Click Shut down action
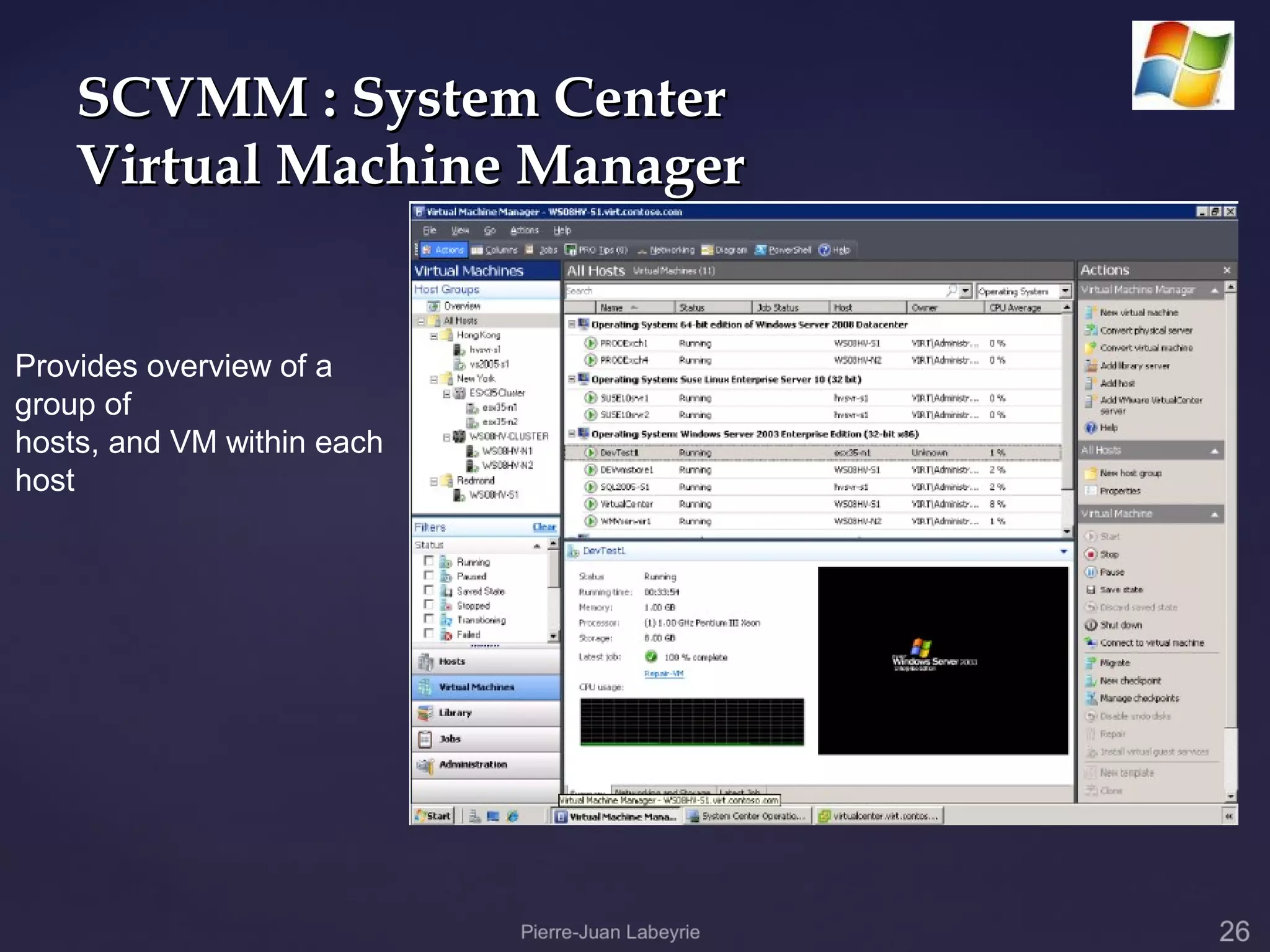 click(x=1113, y=625)
